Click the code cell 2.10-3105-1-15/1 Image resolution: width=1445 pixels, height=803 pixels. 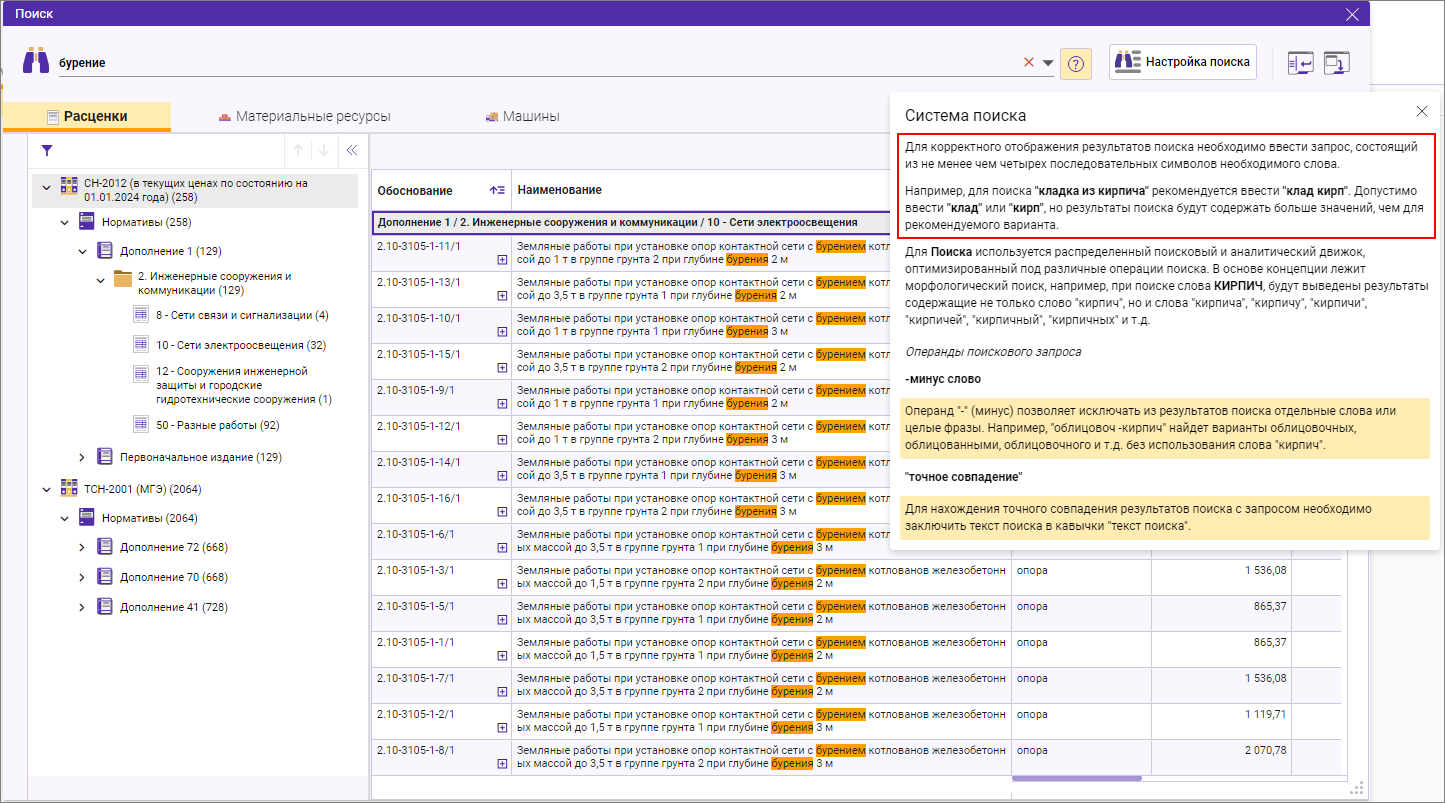pyautogui.click(x=418, y=353)
